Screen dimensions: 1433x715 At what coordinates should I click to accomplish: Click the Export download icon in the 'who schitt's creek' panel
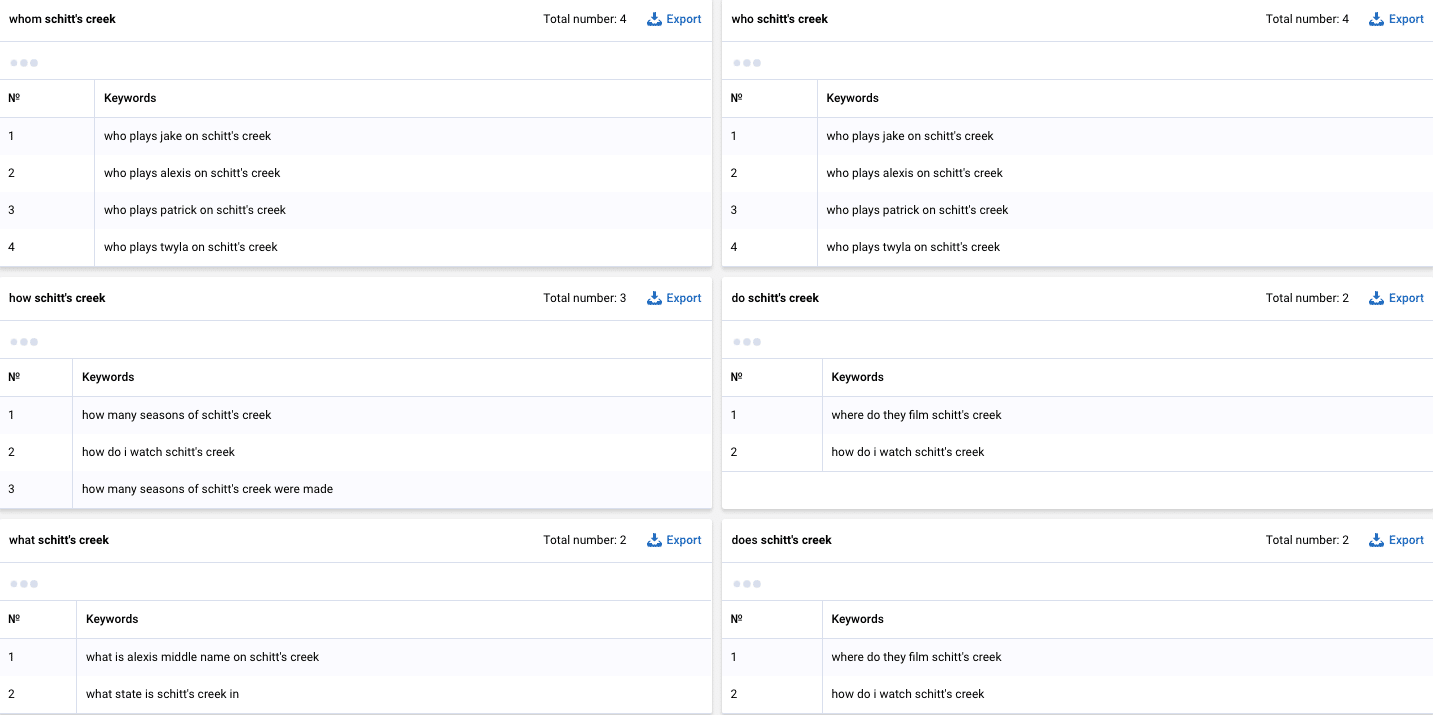pyautogui.click(x=1377, y=19)
